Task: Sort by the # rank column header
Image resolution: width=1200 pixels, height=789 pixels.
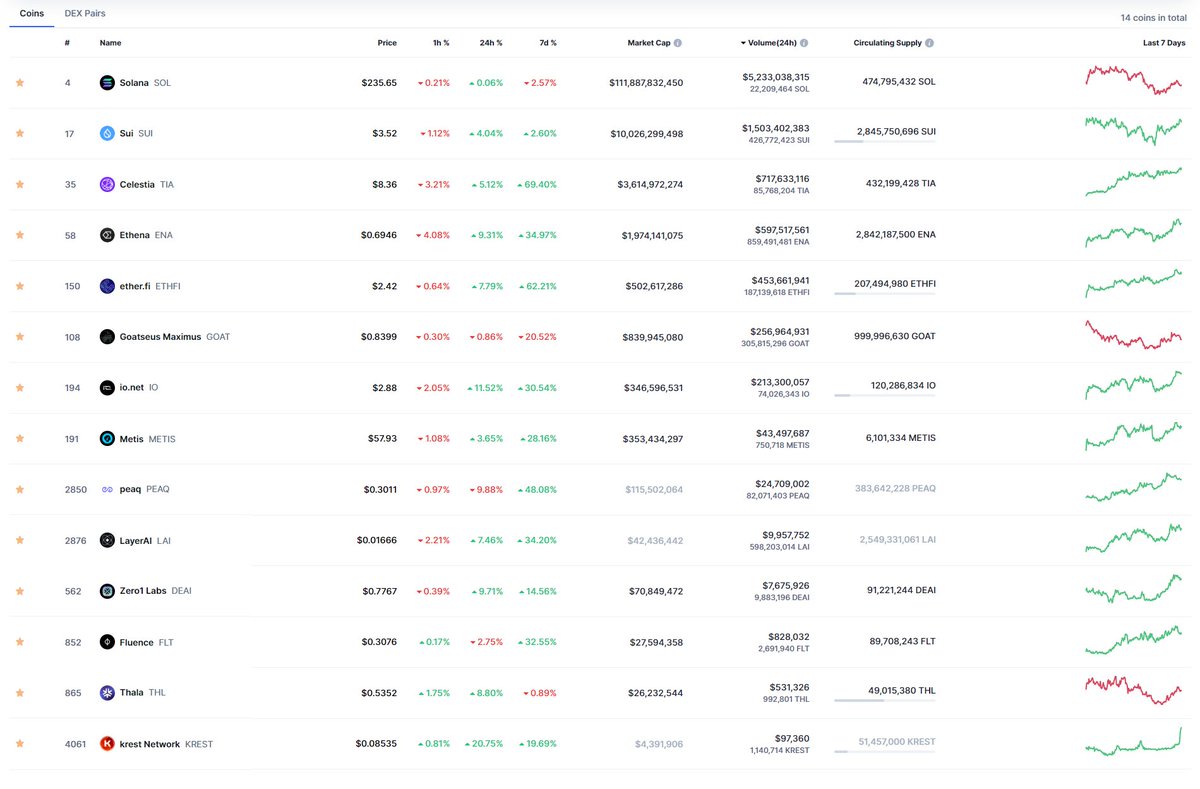Action: [x=67, y=43]
